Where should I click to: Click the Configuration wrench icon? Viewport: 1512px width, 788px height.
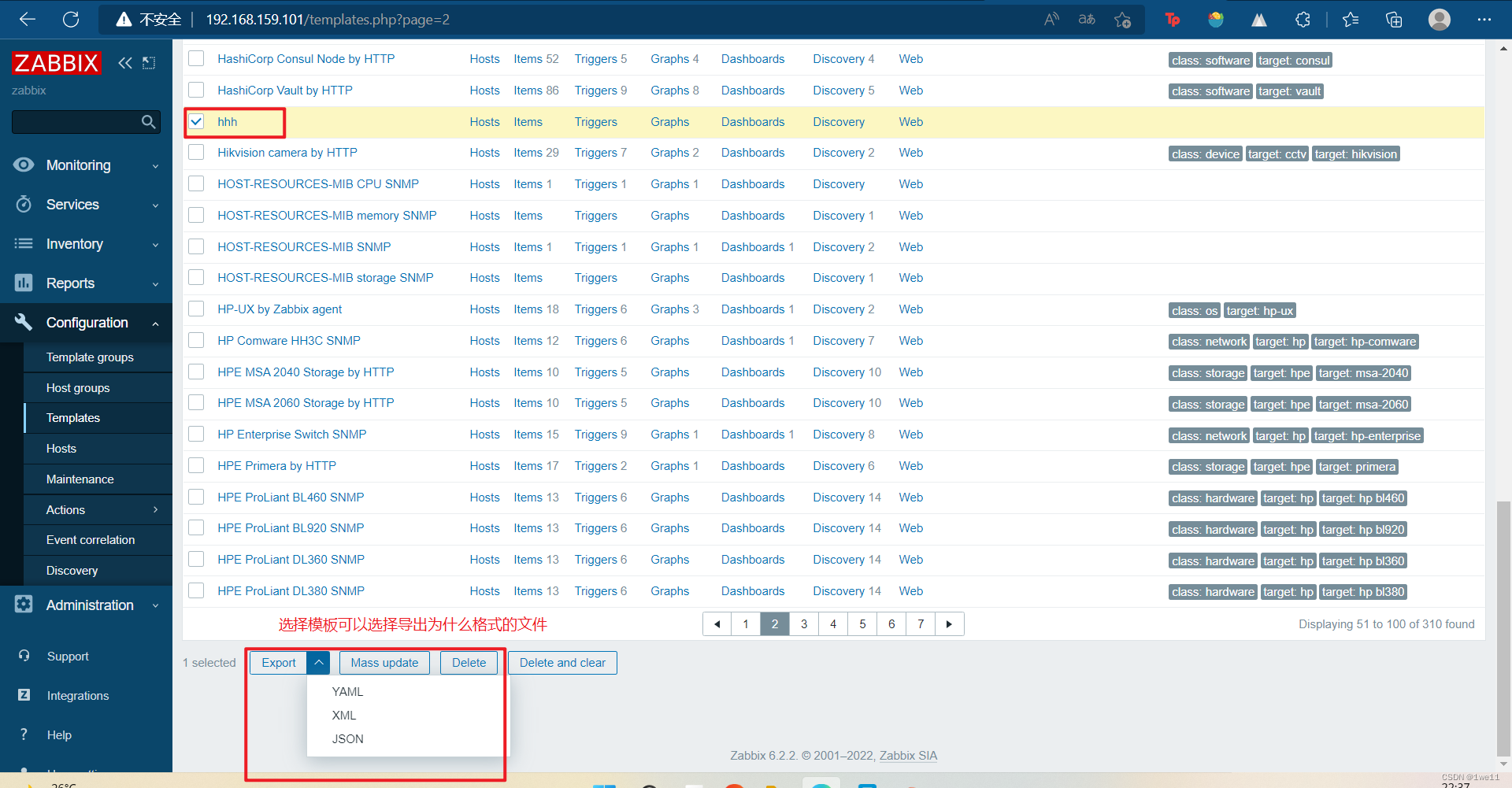tap(24, 322)
